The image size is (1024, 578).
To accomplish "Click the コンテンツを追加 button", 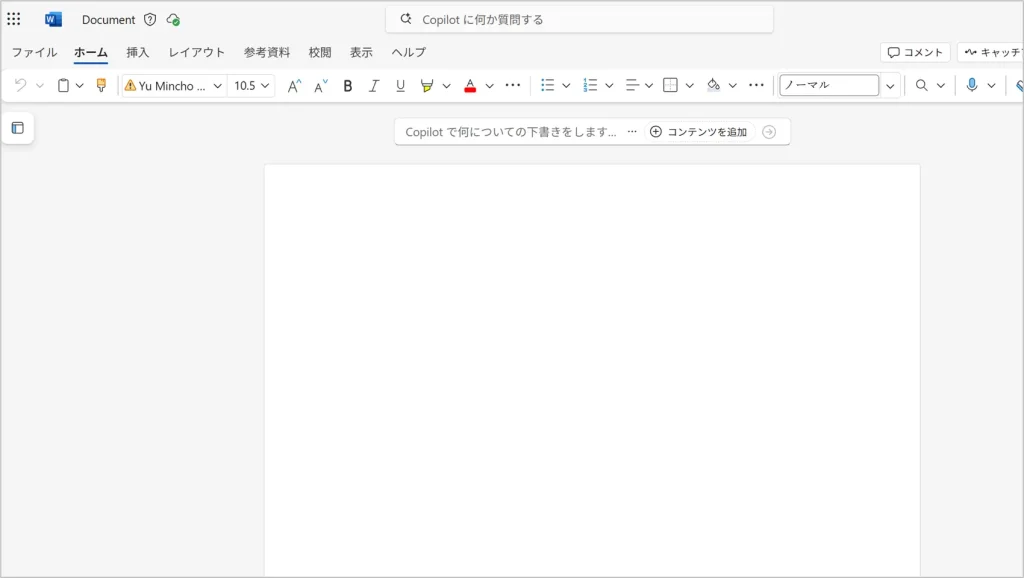I will coord(698,132).
